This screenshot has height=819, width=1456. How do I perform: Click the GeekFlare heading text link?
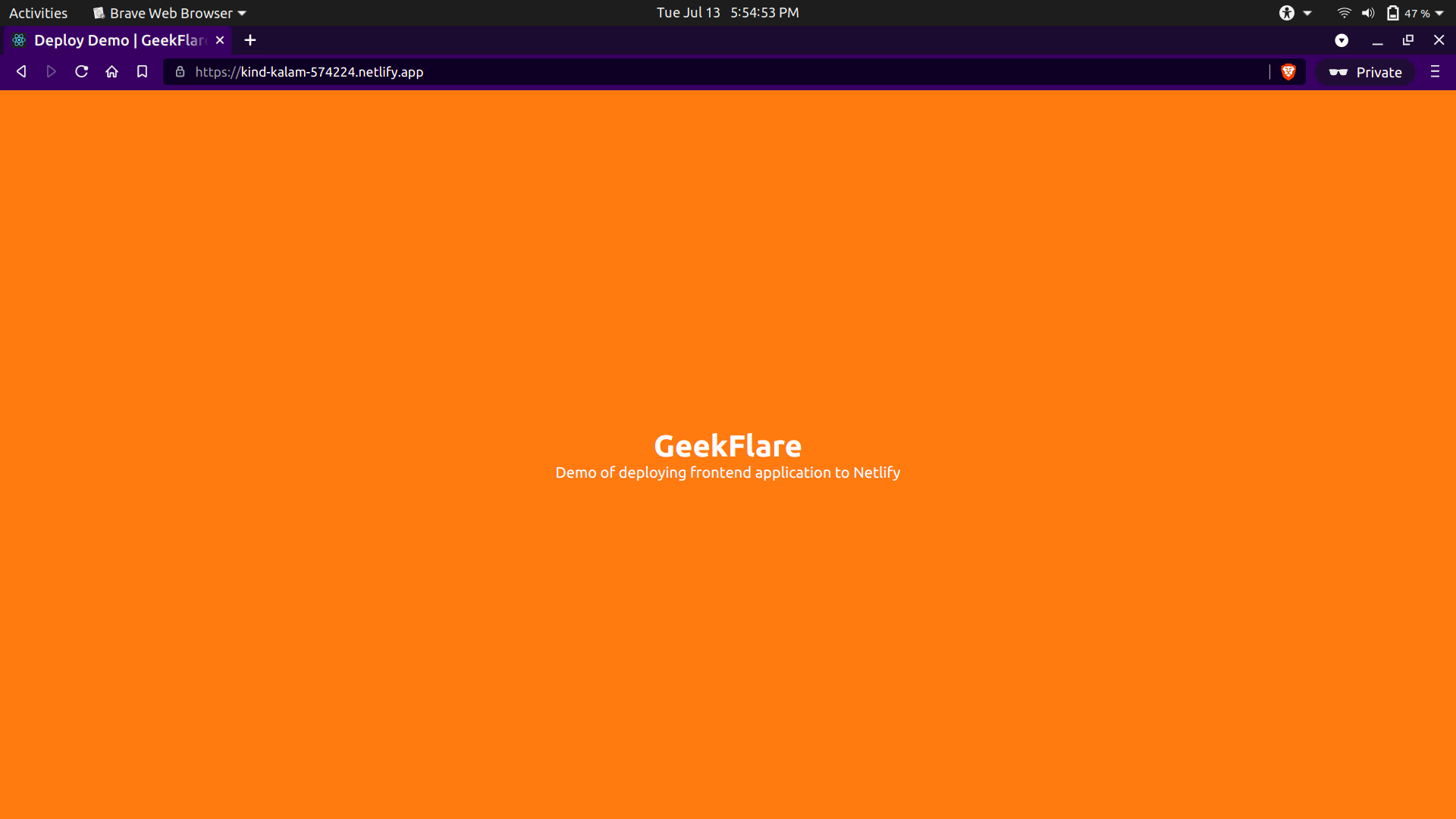[x=728, y=445]
